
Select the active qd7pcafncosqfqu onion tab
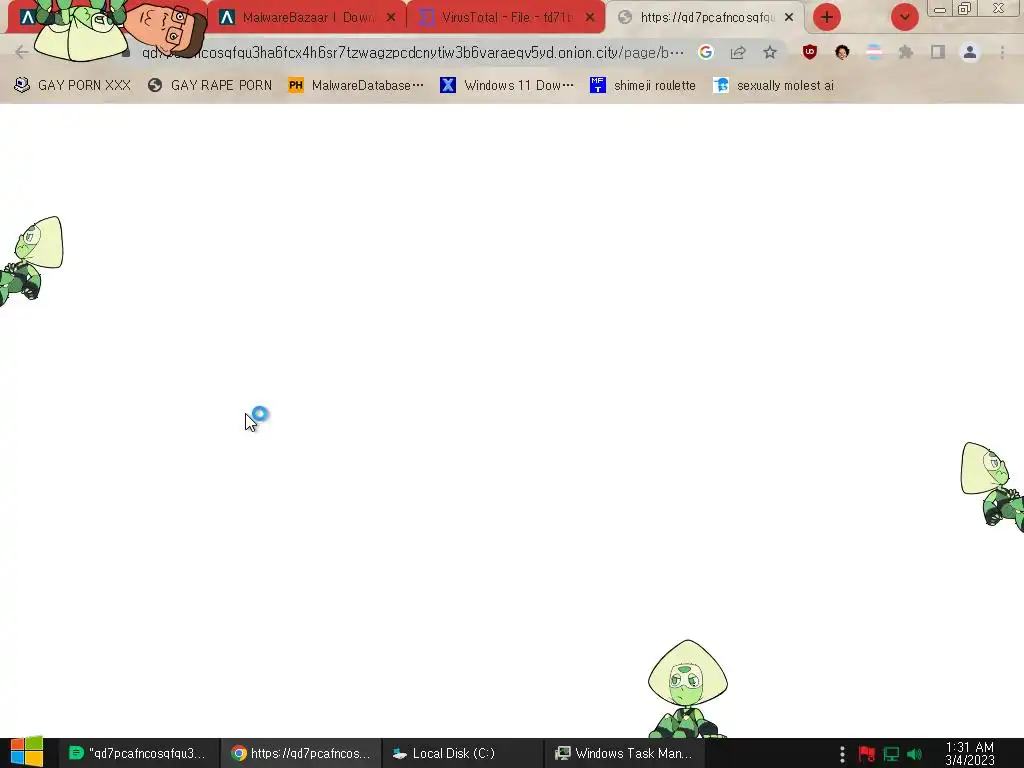pos(705,18)
